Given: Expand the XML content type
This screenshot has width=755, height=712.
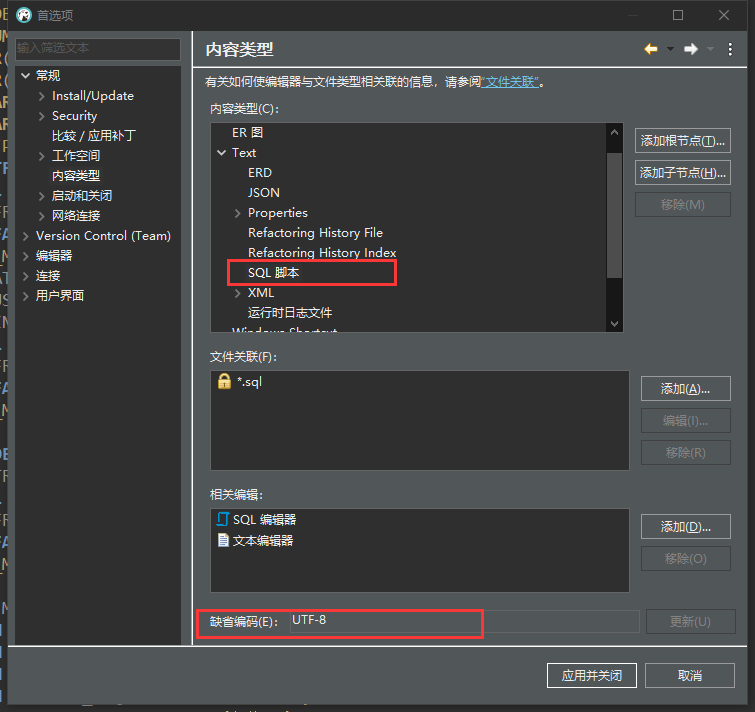Looking at the screenshot, I should (237, 293).
